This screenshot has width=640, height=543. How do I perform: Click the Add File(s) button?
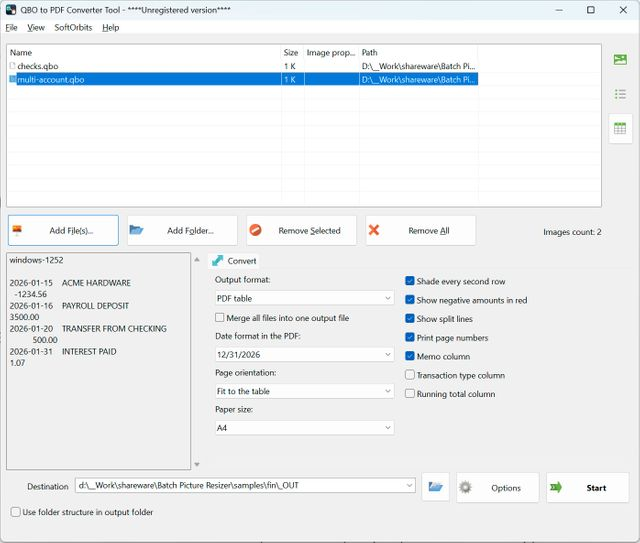click(63, 230)
